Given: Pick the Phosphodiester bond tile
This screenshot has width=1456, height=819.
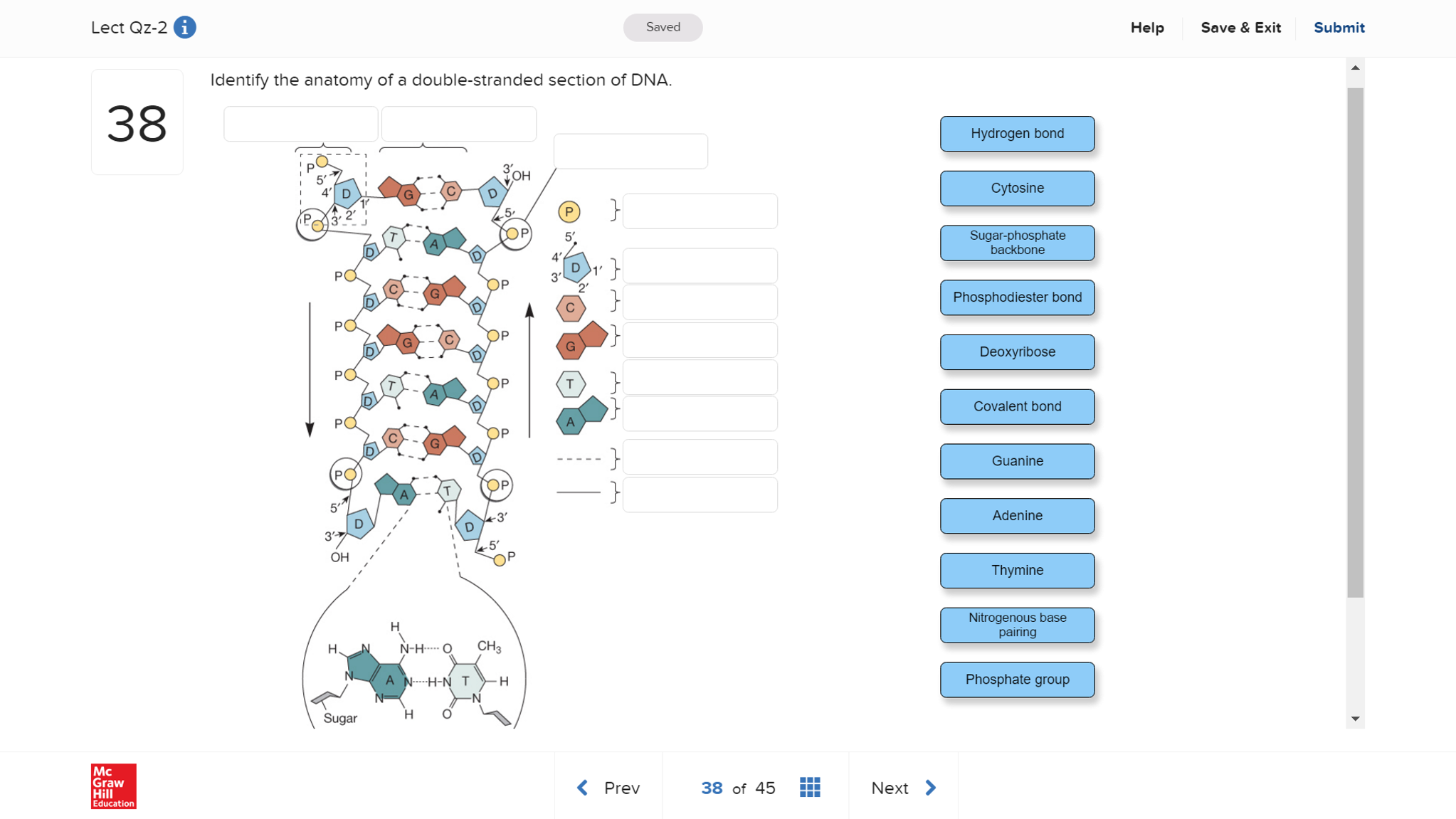Looking at the screenshot, I should pos(1017,297).
